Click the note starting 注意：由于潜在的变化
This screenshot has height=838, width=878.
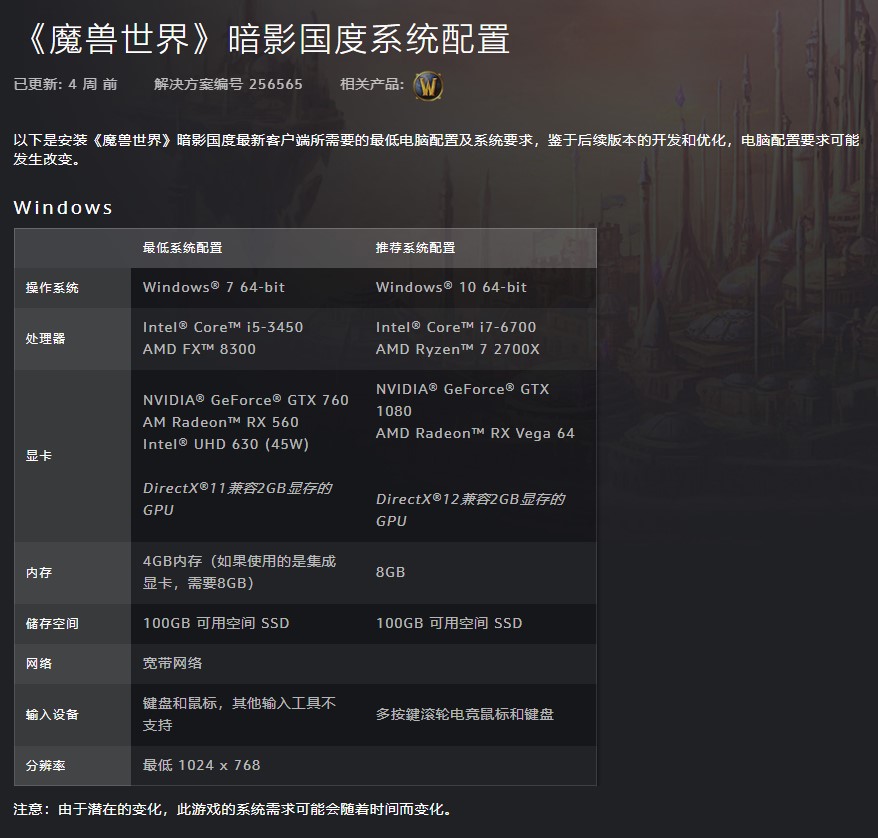point(232,809)
